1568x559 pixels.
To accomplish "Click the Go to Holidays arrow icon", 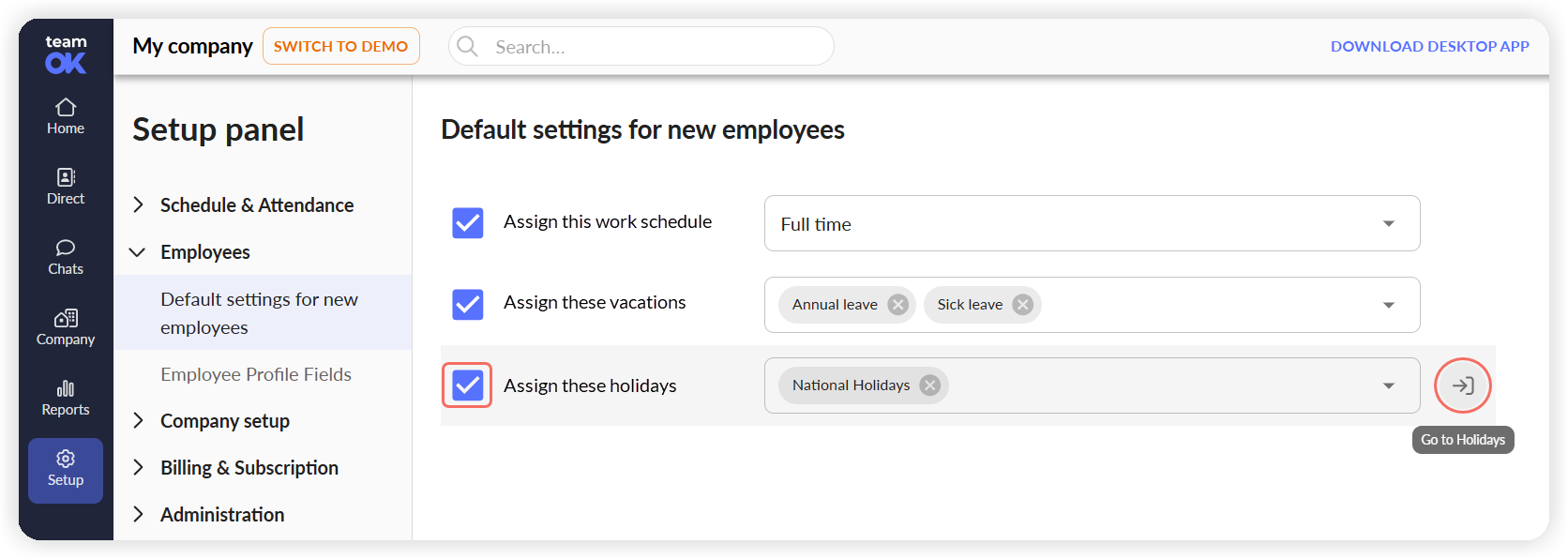I will 1463,385.
